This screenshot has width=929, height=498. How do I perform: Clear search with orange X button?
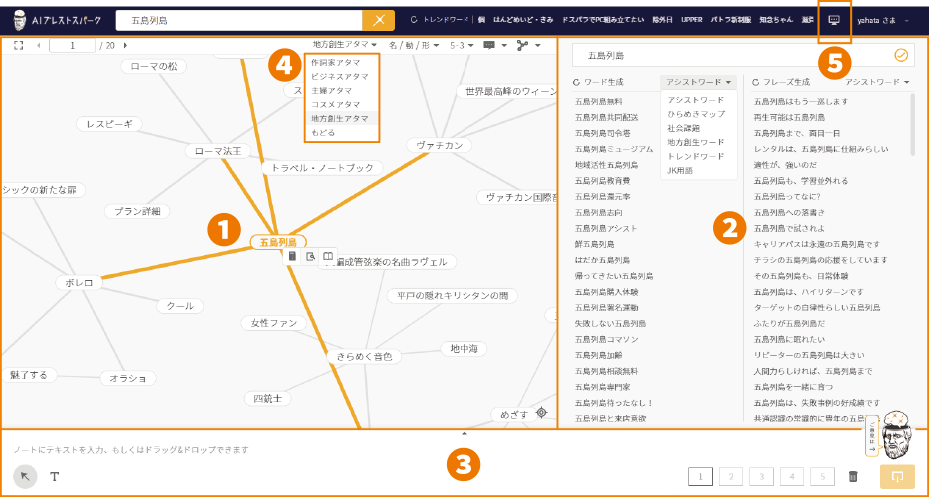click(x=379, y=20)
